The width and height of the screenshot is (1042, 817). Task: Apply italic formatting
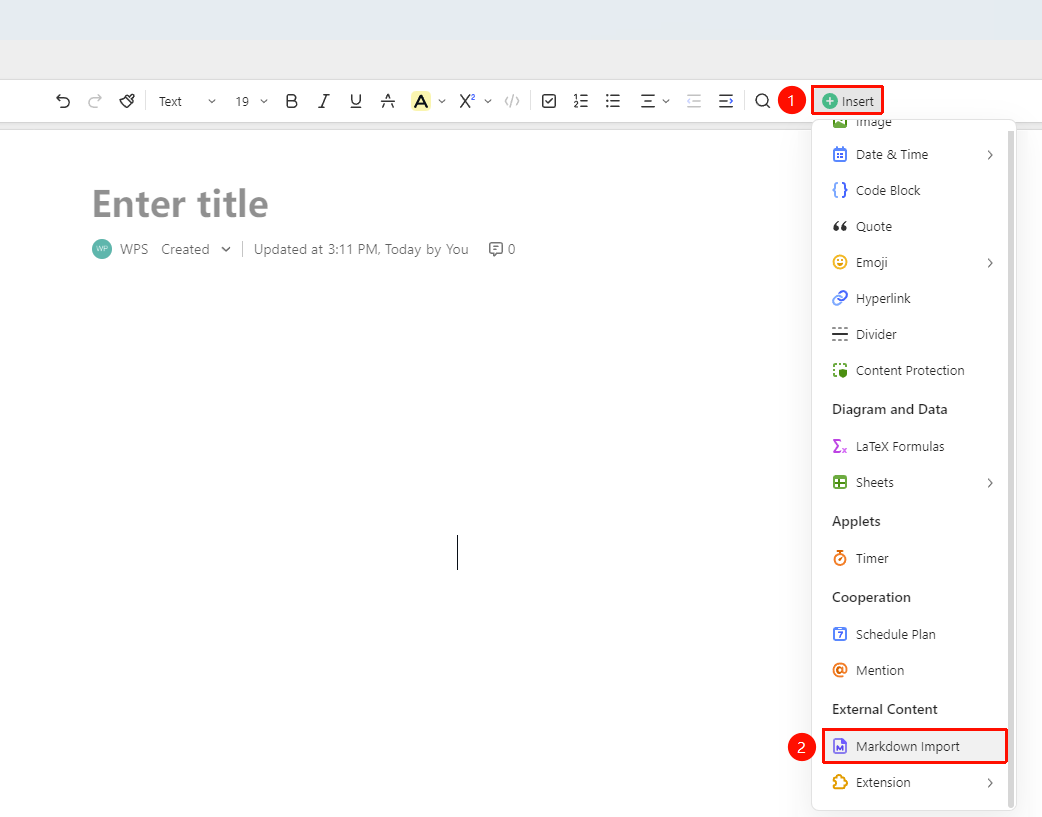[324, 101]
